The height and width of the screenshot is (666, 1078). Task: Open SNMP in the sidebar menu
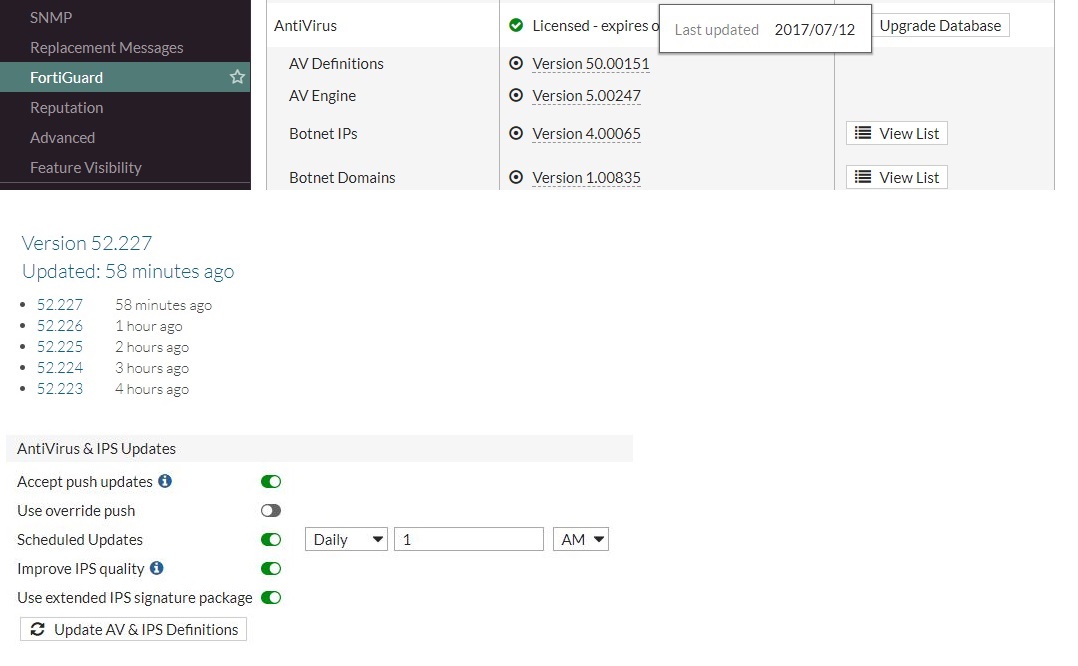tap(51, 17)
